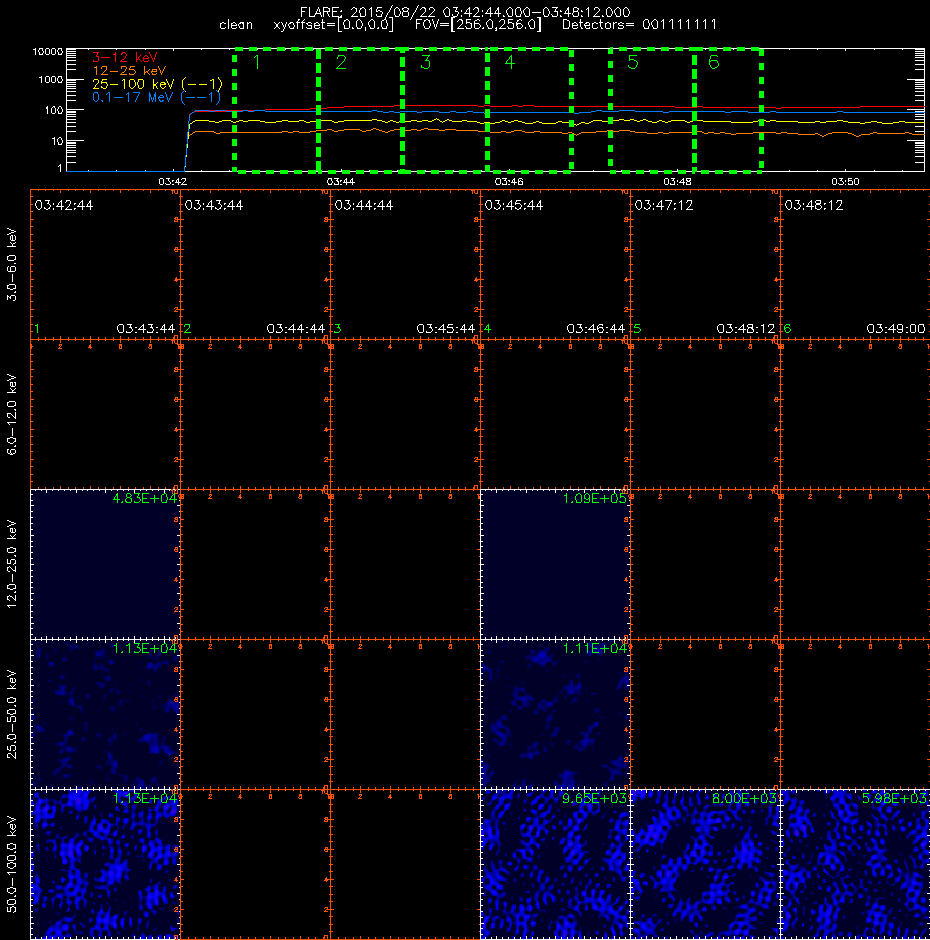Open the 12-25 keV image labeled 4.83E+04
Screen dimensions: 930x940
pos(105,564)
